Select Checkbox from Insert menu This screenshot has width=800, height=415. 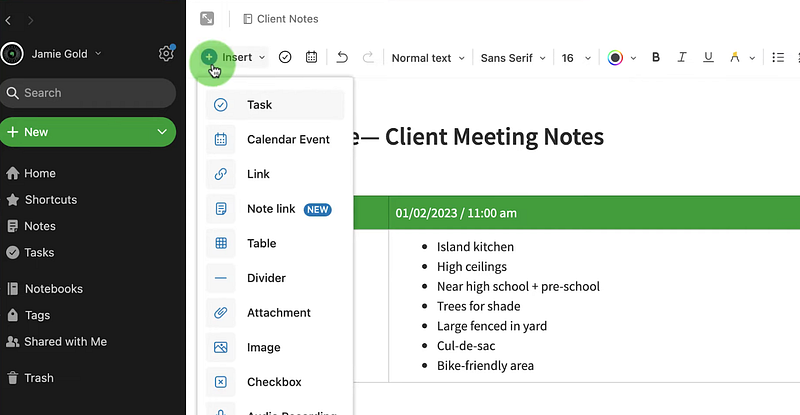pyautogui.click(x=275, y=382)
